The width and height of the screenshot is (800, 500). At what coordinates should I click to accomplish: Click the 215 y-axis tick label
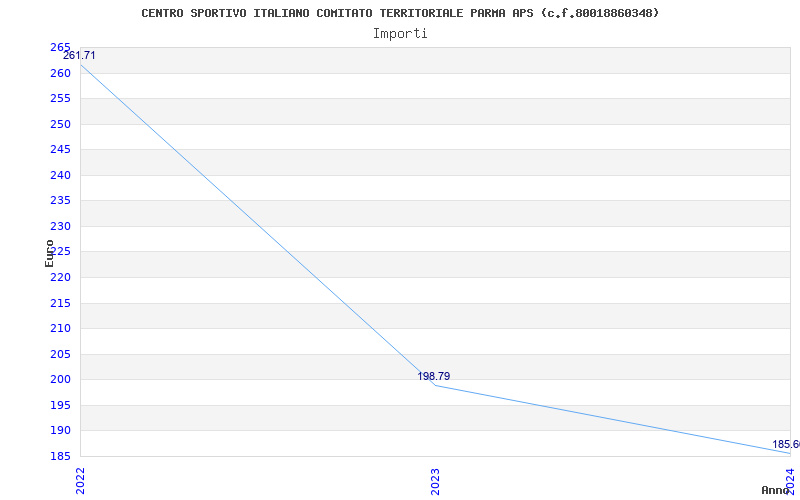coord(60,304)
